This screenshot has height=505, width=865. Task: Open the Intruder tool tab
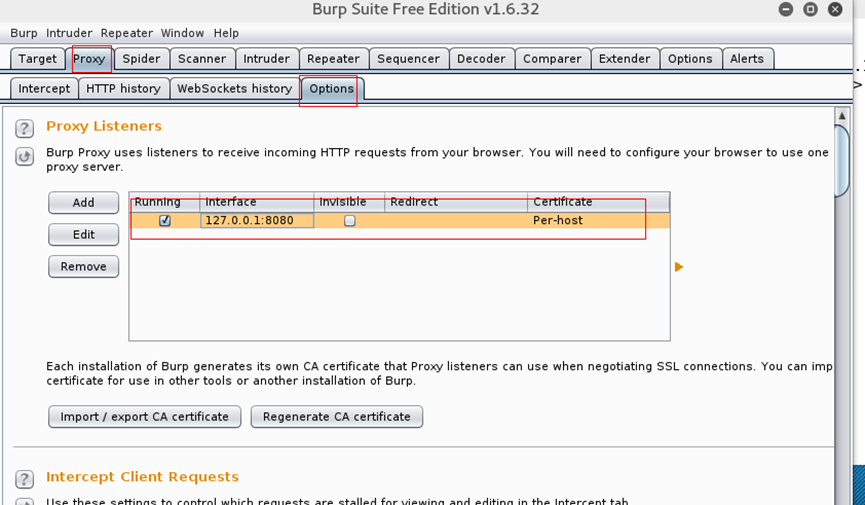coord(266,59)
